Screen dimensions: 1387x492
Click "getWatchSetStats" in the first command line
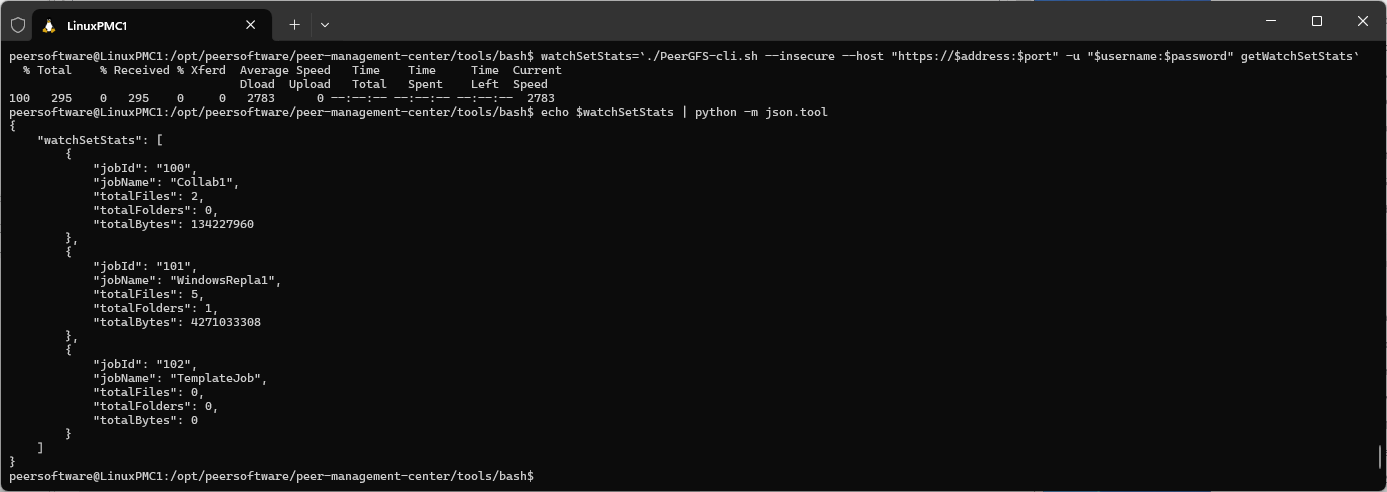[x=1297, y=56]
